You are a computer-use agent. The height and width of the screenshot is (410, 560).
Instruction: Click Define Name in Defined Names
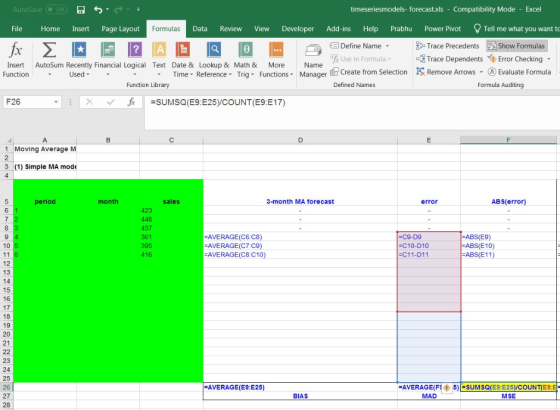pyautogui.click(x=361, y=46)
